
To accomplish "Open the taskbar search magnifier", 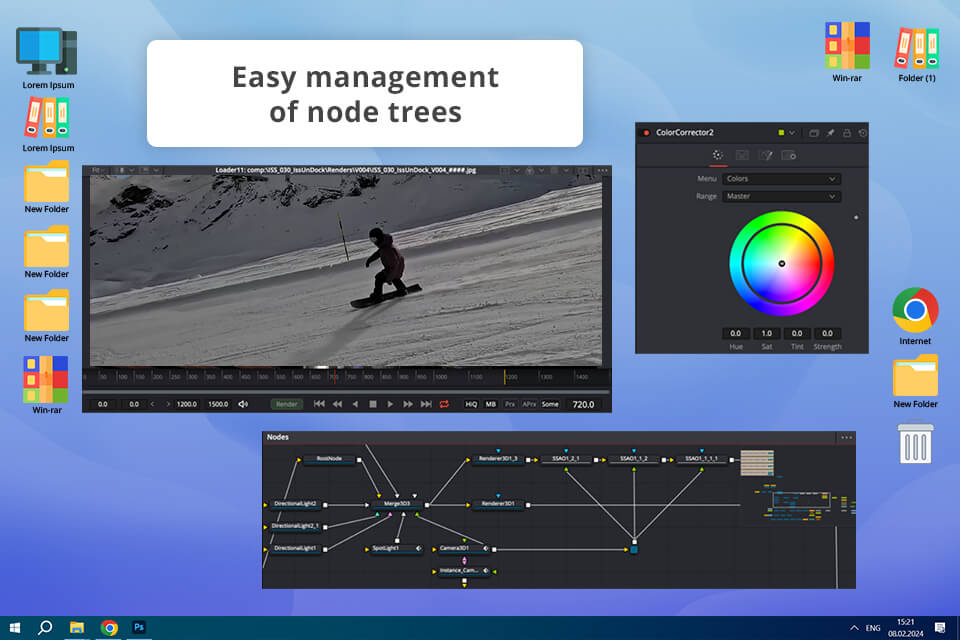I will pos(45,628).
